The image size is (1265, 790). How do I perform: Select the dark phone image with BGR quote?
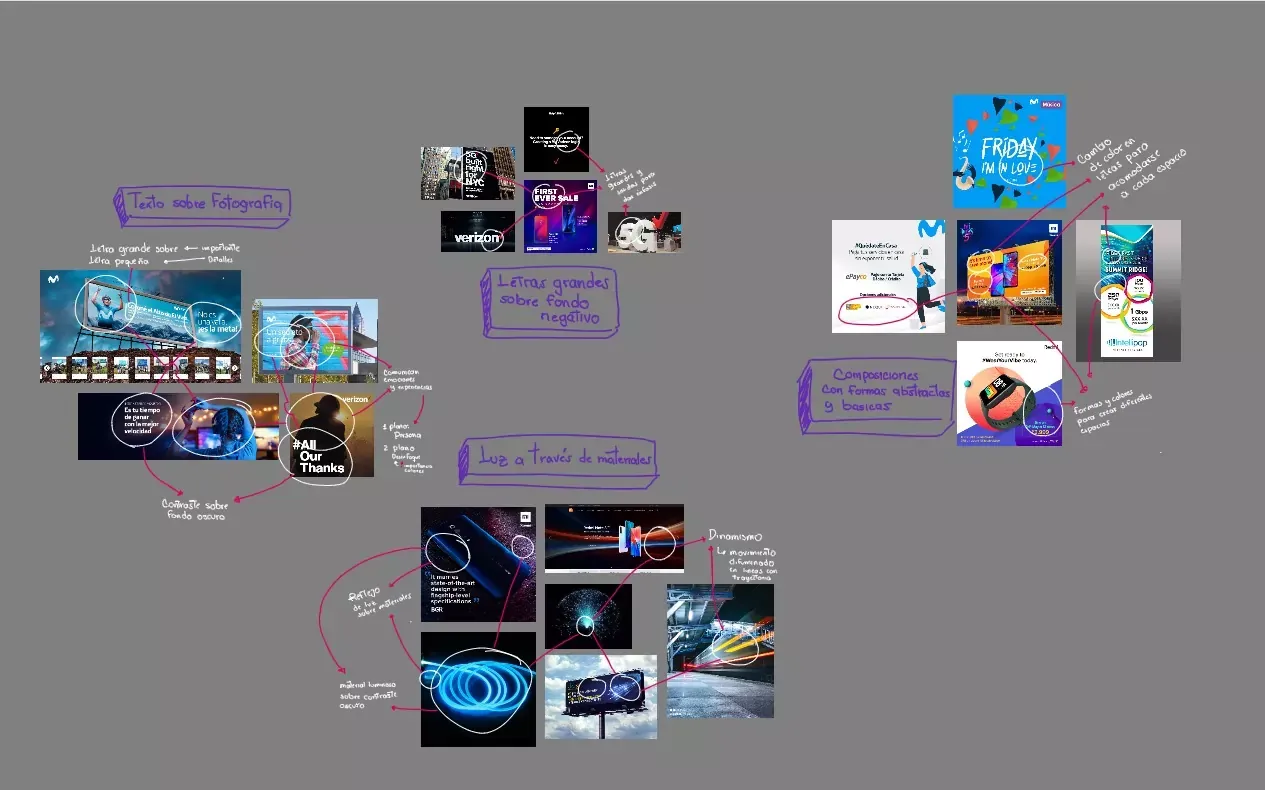point(478,564)
